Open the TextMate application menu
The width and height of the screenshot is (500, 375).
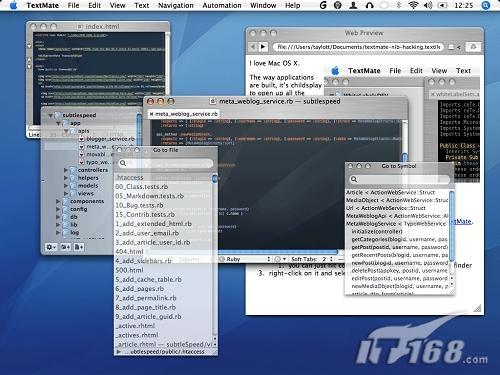pos(42,5)
